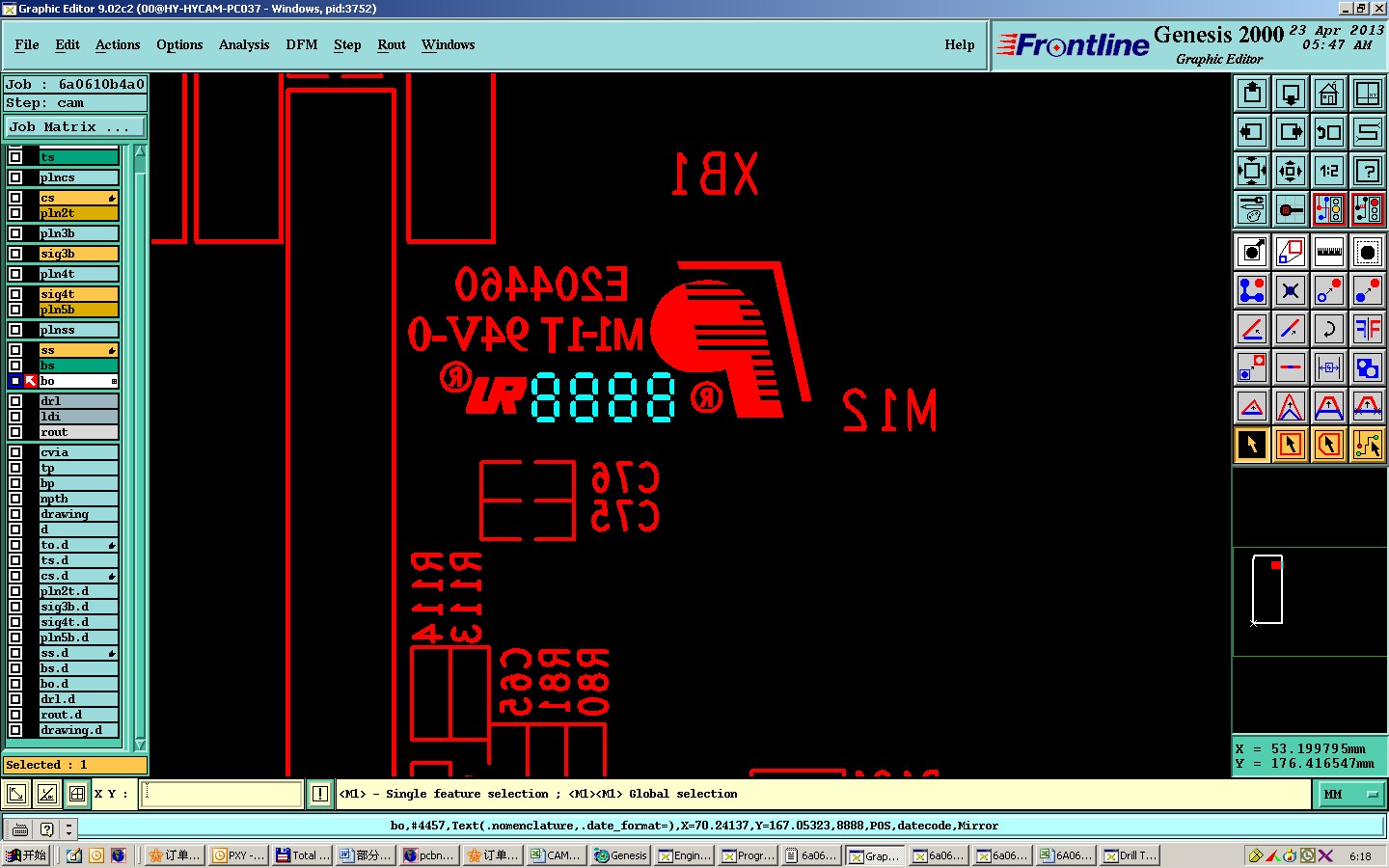Click the ruler measure tool icon
The height and width of the screenshot is (868, 1389).
1329,252
